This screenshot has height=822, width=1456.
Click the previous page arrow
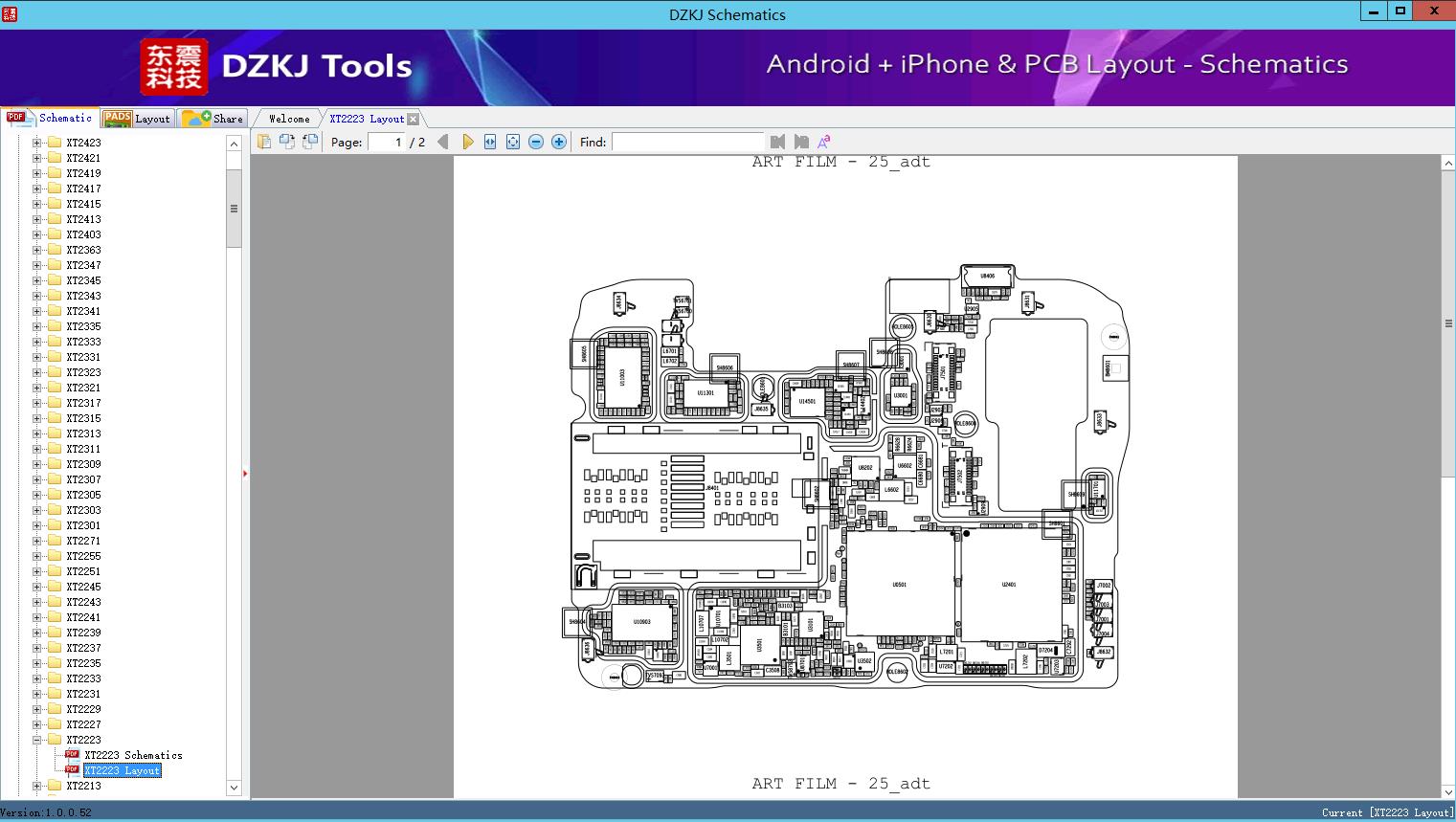tap(442, 142)
